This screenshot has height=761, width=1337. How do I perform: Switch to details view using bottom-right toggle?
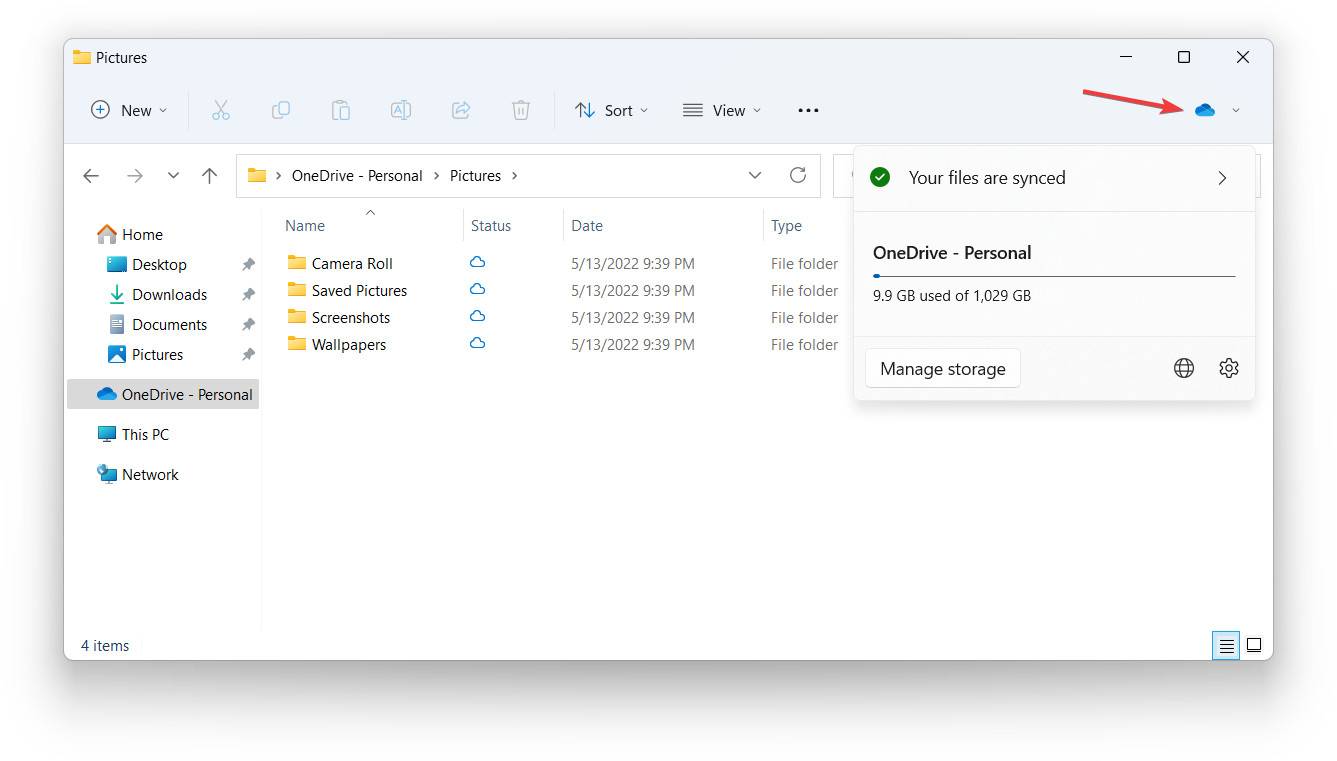tap(1225, 645)
